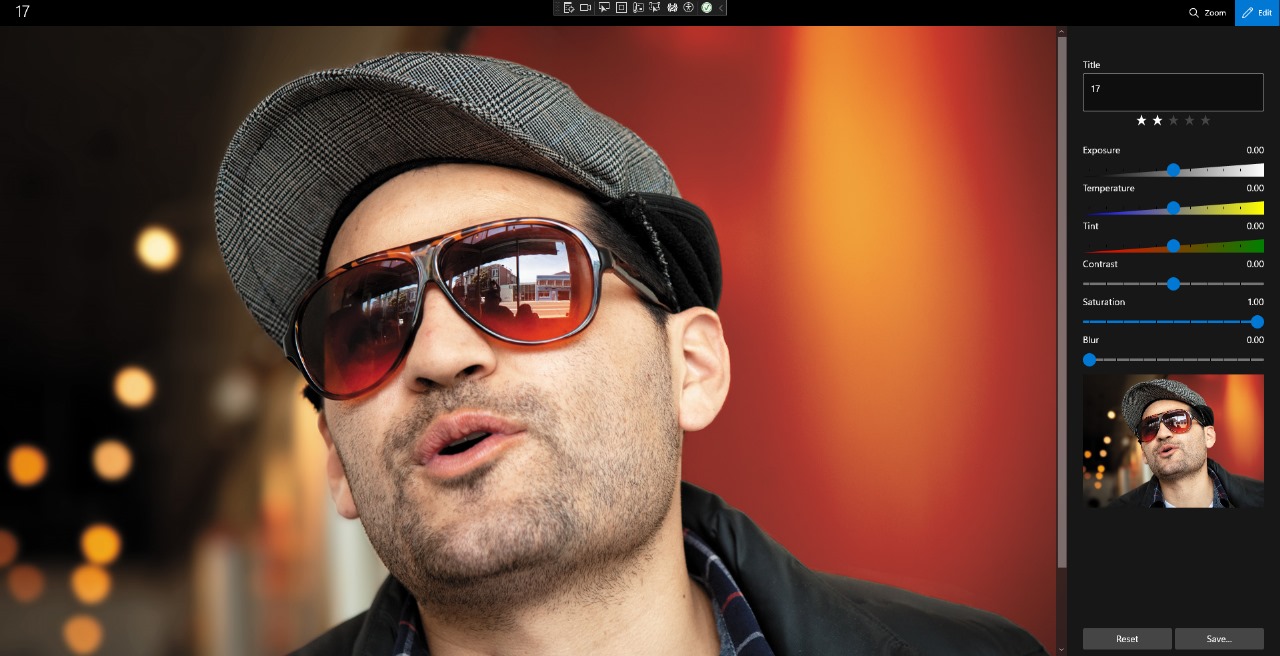Click the image scrollbar down arrow
1280x656 pixels.
[x=1062, y=650]
